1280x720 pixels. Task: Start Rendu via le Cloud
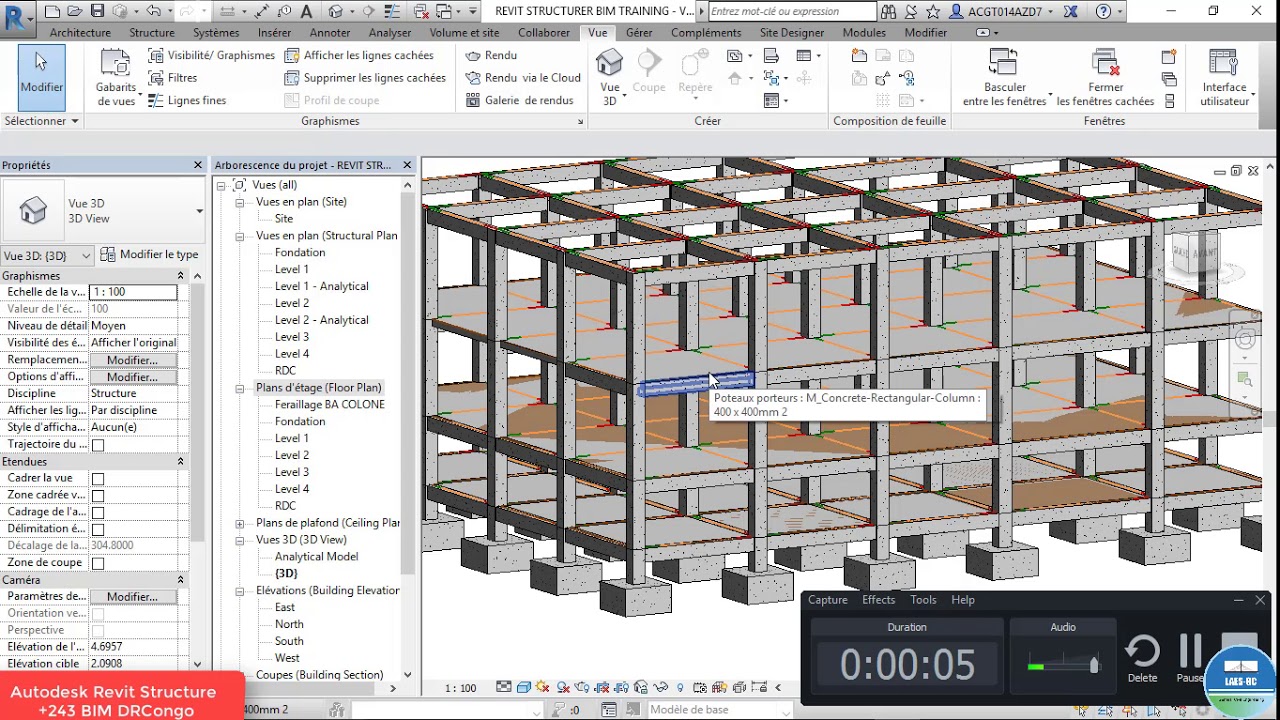[523, 78]
